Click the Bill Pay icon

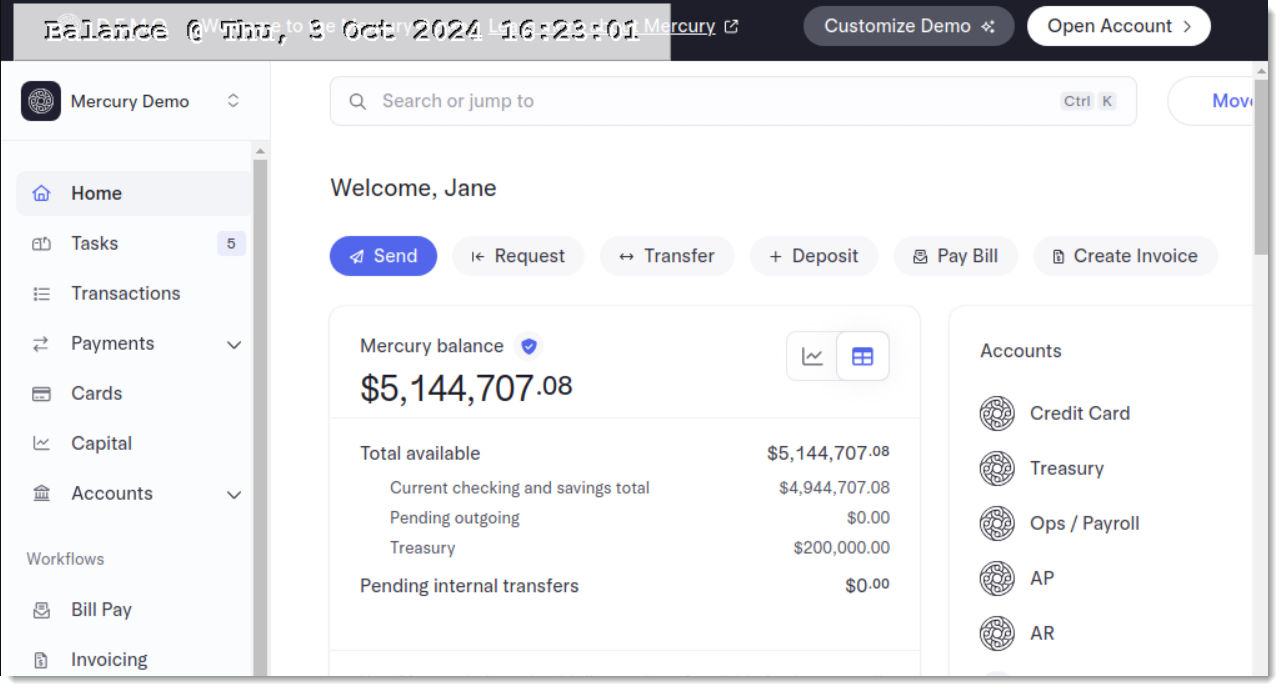click(x=41, y=609)
